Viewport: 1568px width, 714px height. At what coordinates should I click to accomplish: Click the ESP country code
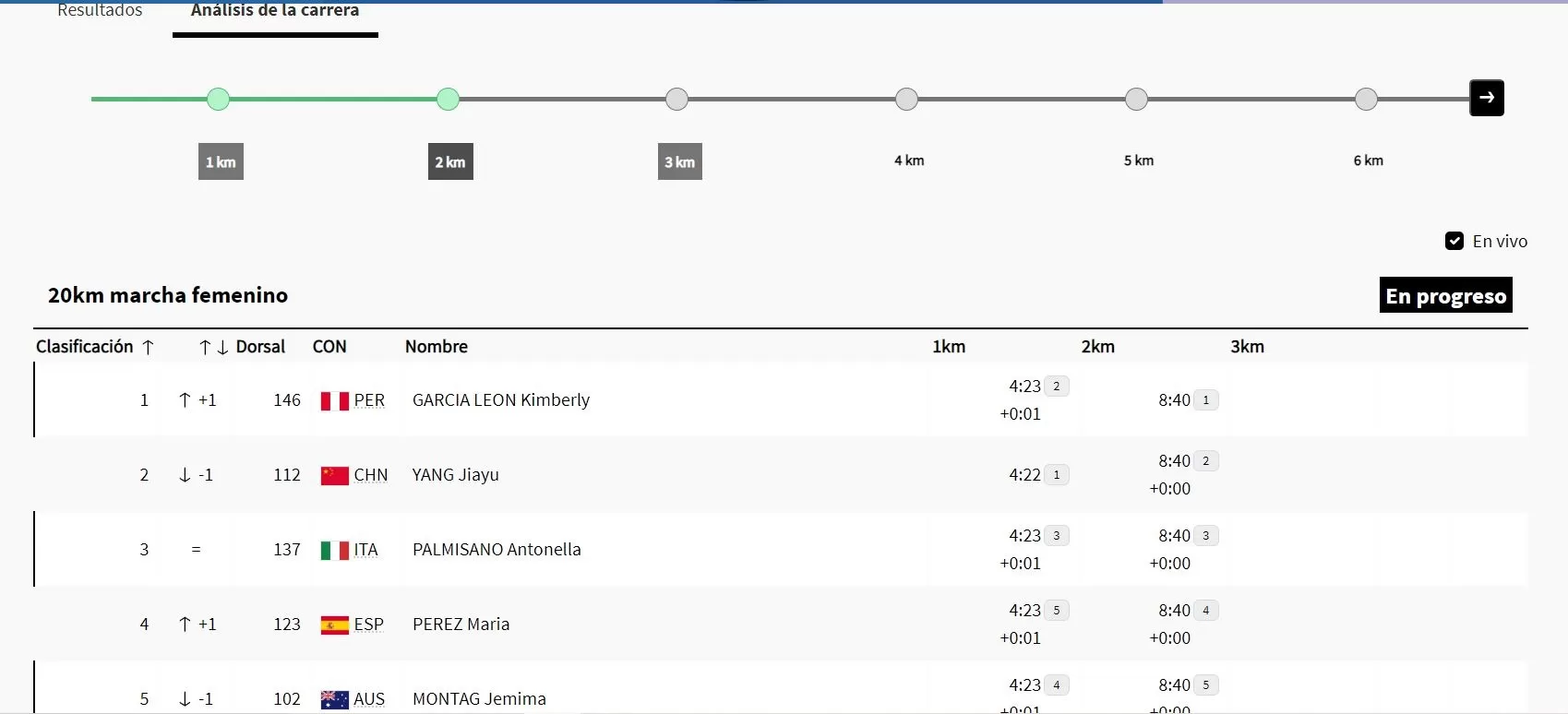[369, 625]
